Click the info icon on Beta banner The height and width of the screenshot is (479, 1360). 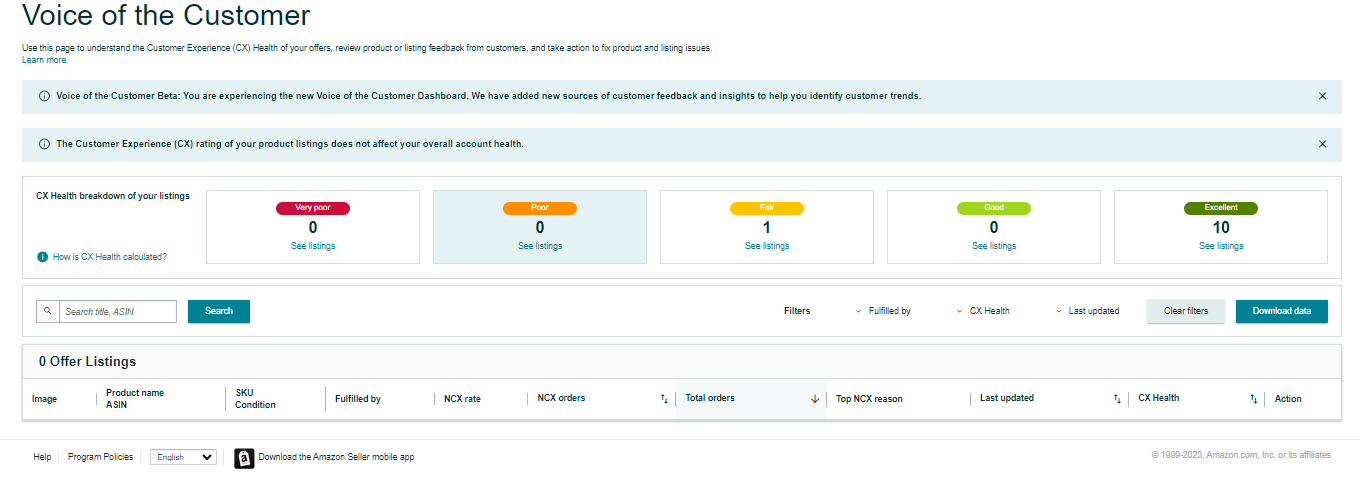tap(44, 96)
